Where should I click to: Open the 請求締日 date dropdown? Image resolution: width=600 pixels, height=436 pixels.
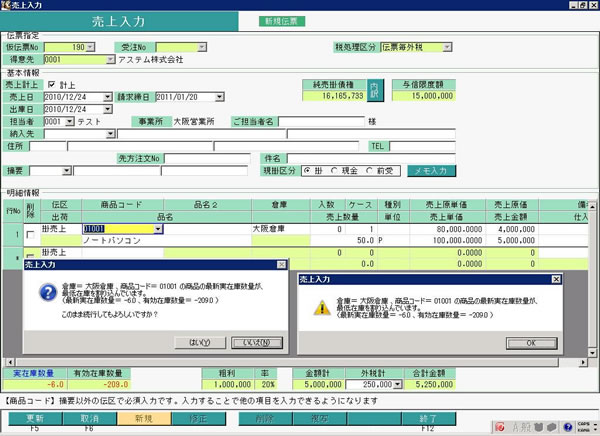[219, 97]
